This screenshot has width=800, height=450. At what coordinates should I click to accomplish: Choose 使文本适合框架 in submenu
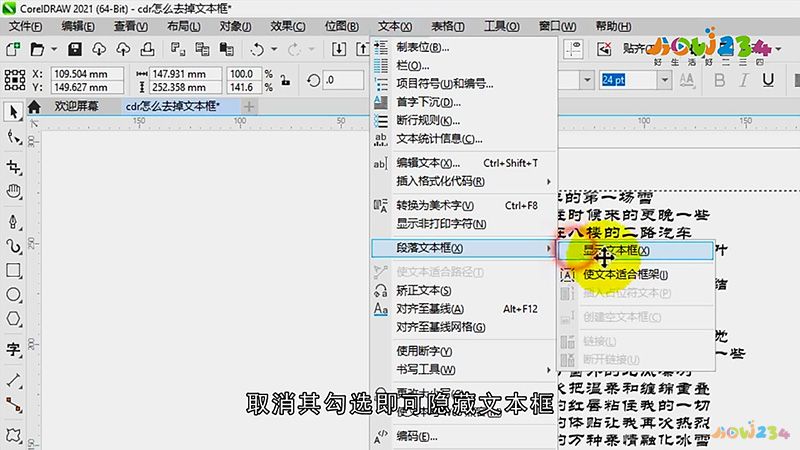635,274
